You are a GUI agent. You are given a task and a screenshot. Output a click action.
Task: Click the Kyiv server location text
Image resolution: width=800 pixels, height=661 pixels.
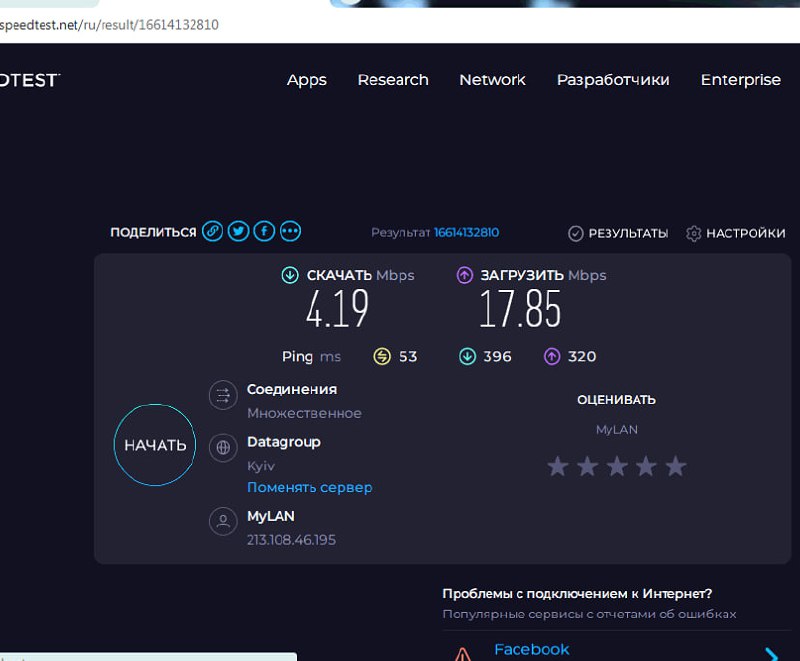(x=261, y=466)
